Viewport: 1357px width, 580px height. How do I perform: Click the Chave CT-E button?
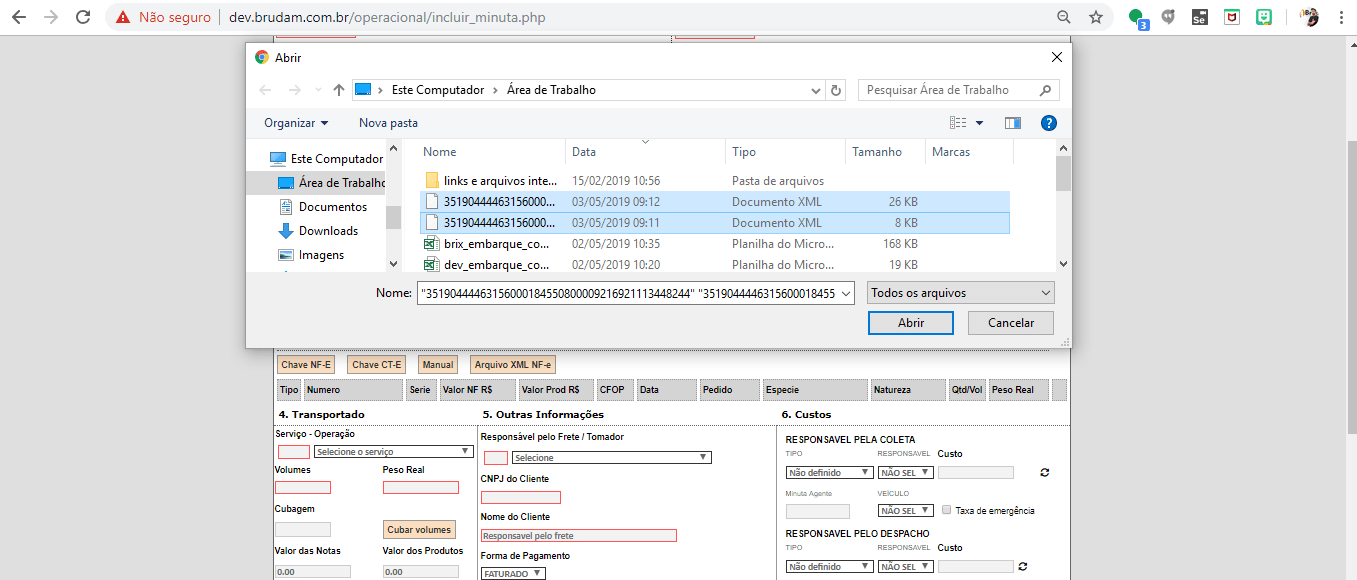click(x=377, y=365)
